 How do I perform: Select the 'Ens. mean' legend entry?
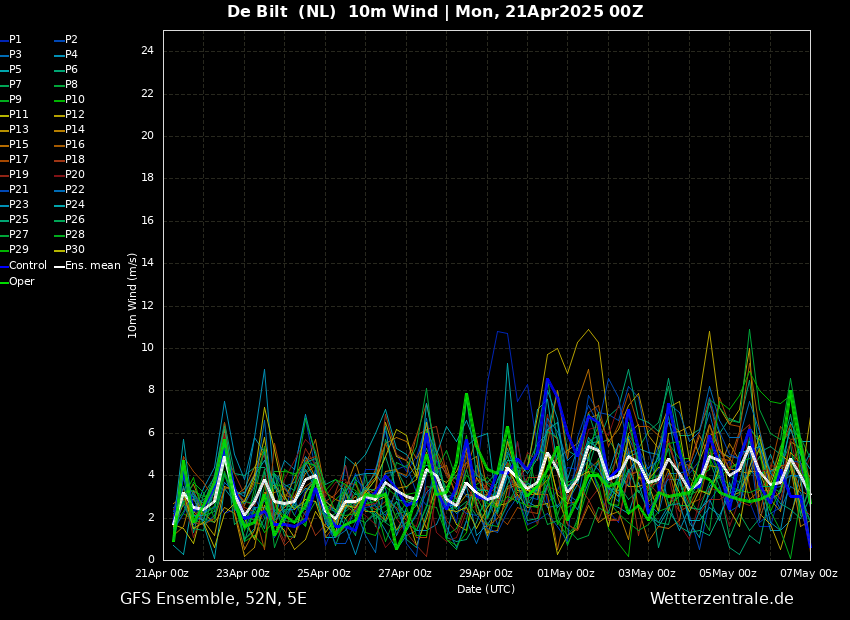click(x=92, y=266)
